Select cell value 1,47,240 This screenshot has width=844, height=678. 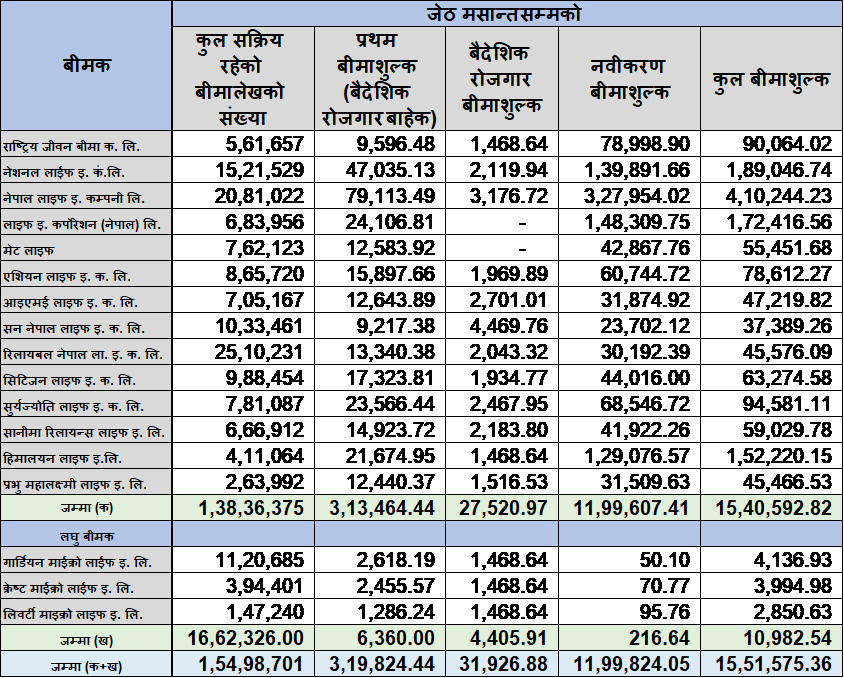(265, 612)
